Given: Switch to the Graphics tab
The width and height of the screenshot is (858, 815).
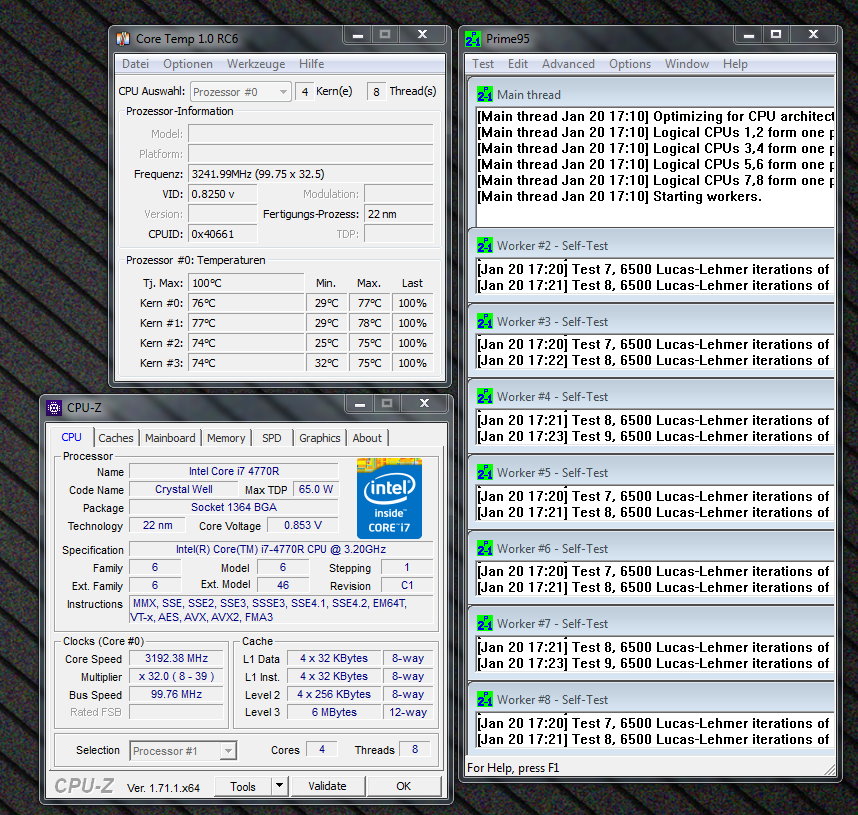Looking at the screenshot, I should click(x=320, y=438).
